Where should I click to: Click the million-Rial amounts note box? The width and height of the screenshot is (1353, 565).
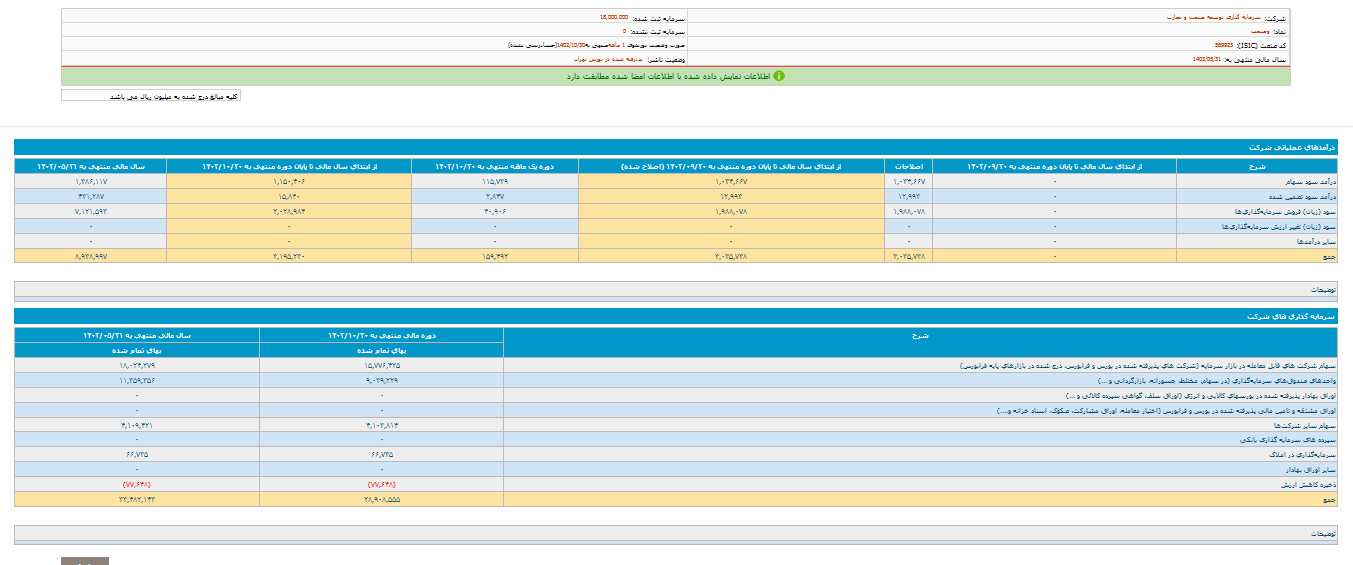tap(151, 96)
